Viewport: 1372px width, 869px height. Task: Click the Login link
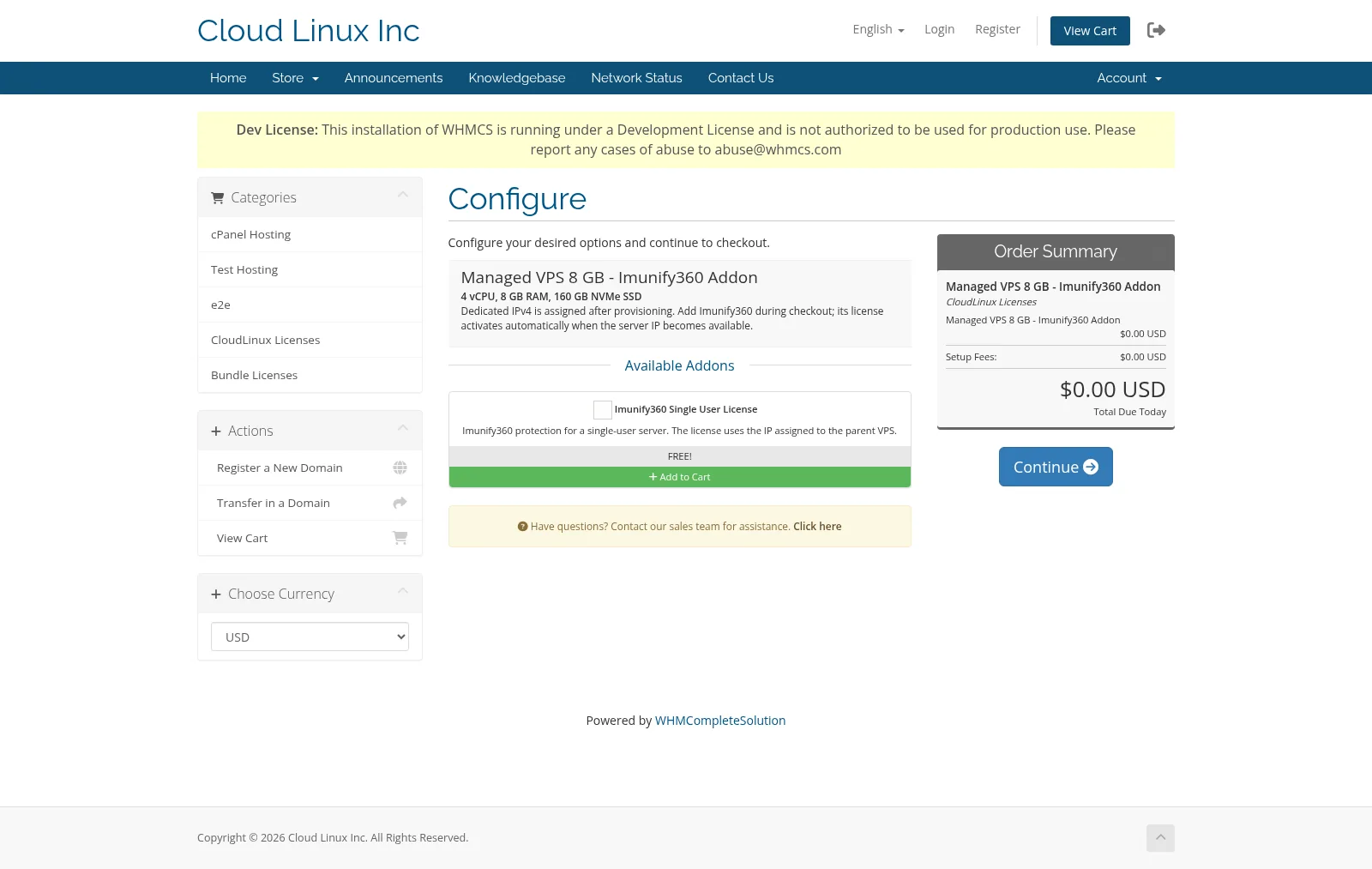(939, 29)
